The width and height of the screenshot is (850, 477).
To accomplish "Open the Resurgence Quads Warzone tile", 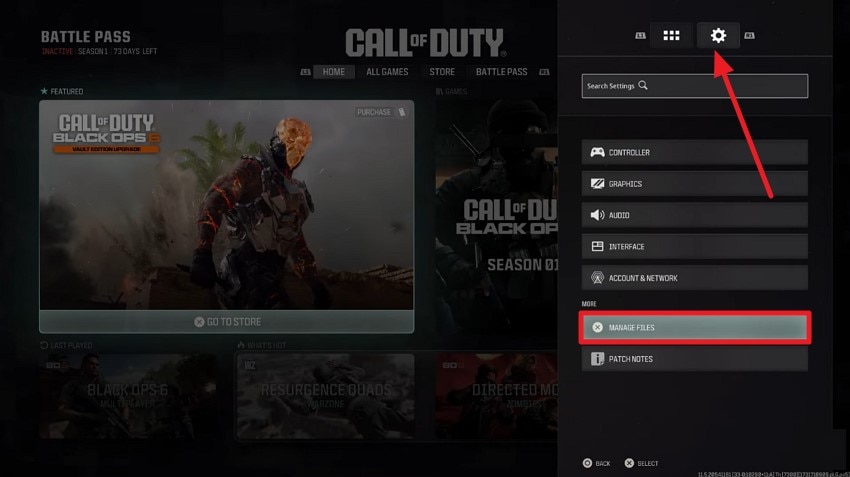I will (325, 396).
